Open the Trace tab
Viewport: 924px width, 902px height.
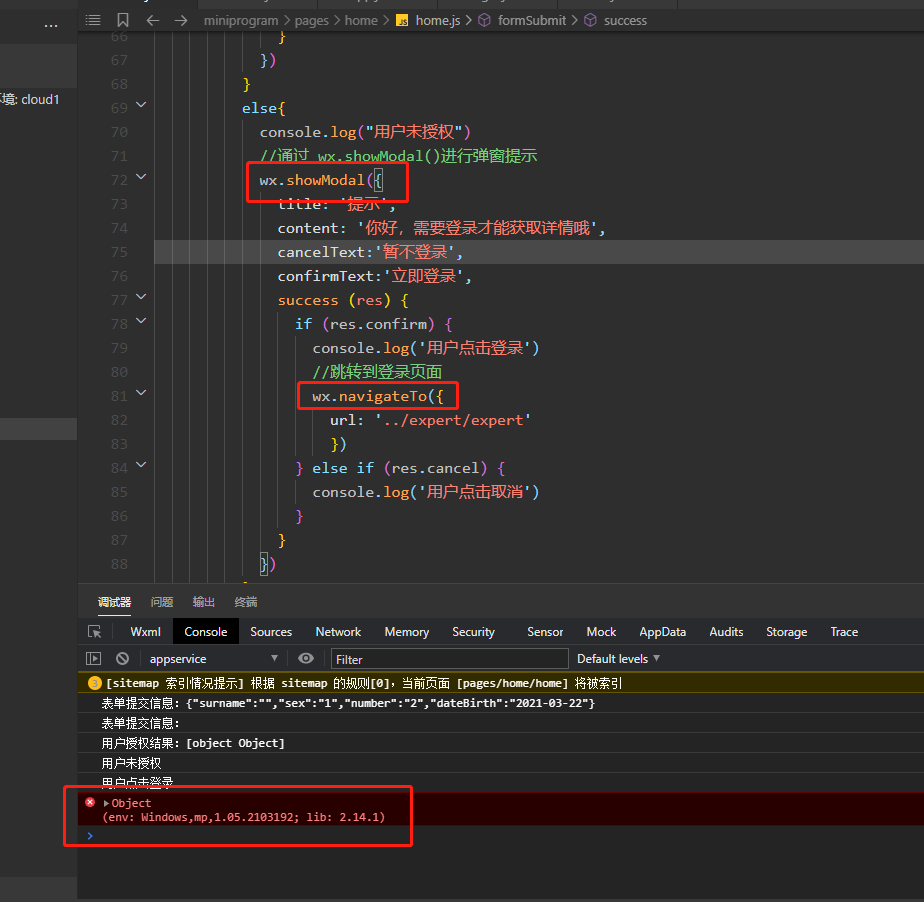844,632
